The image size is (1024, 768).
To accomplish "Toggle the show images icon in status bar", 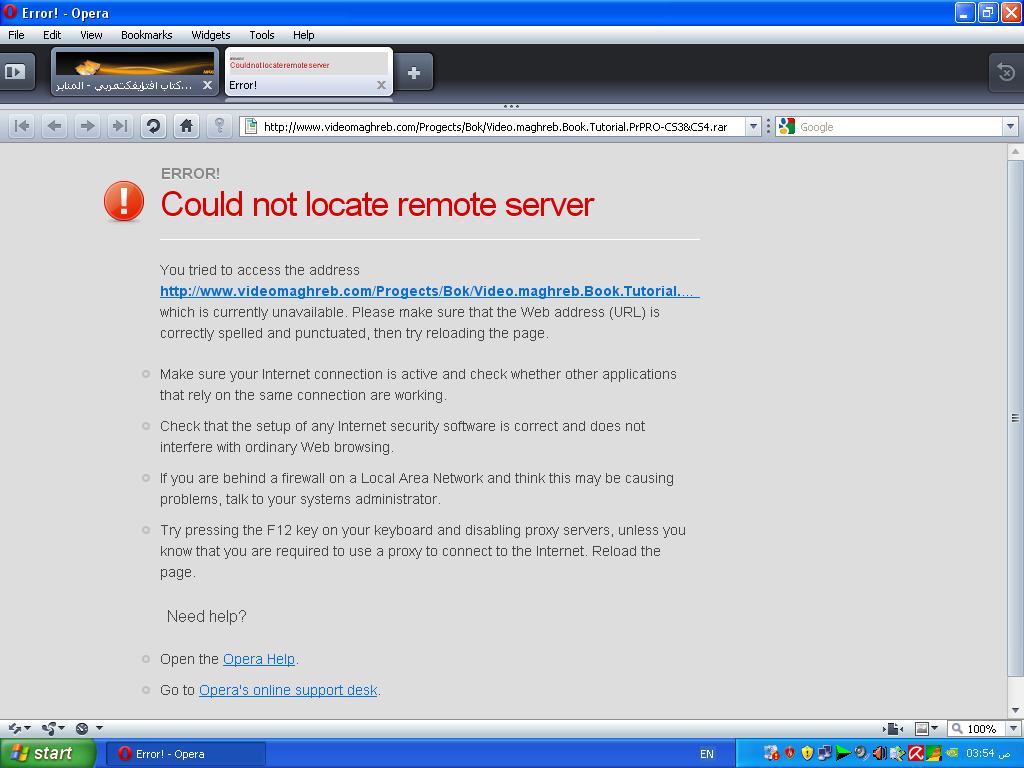I will coord(922,729).
